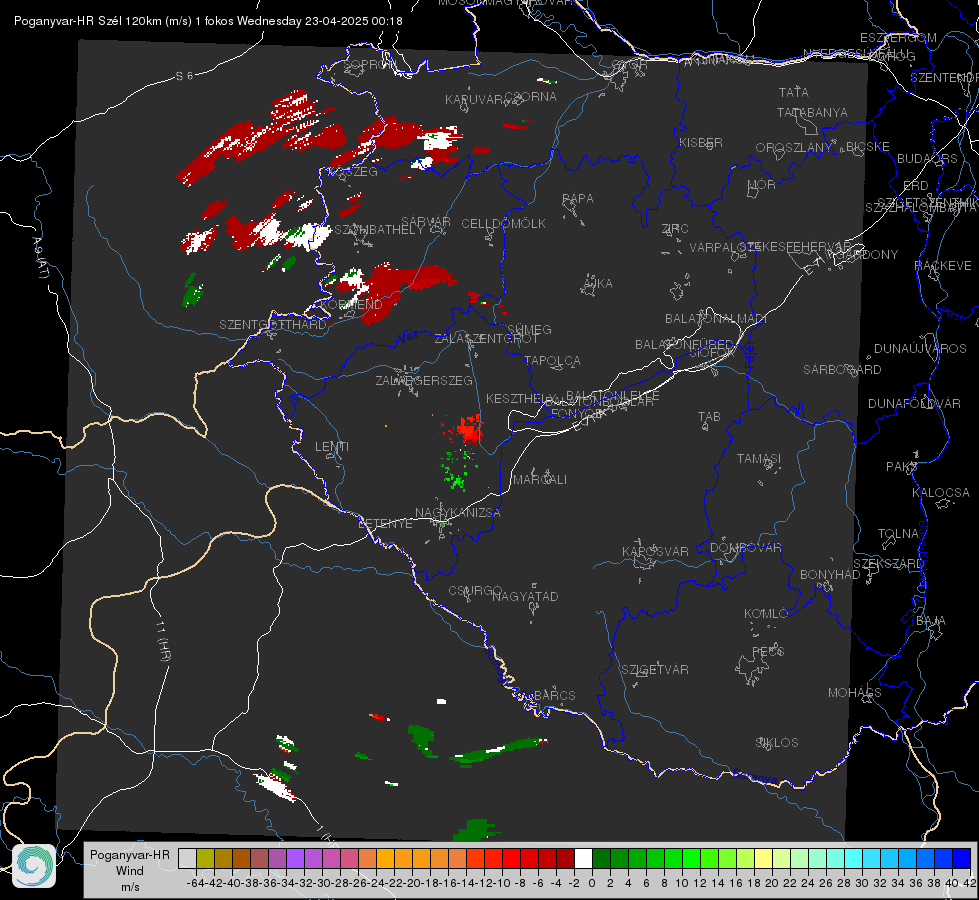Click the swirl logo icon beside the legend
The image size is (979, 900).
34,866
